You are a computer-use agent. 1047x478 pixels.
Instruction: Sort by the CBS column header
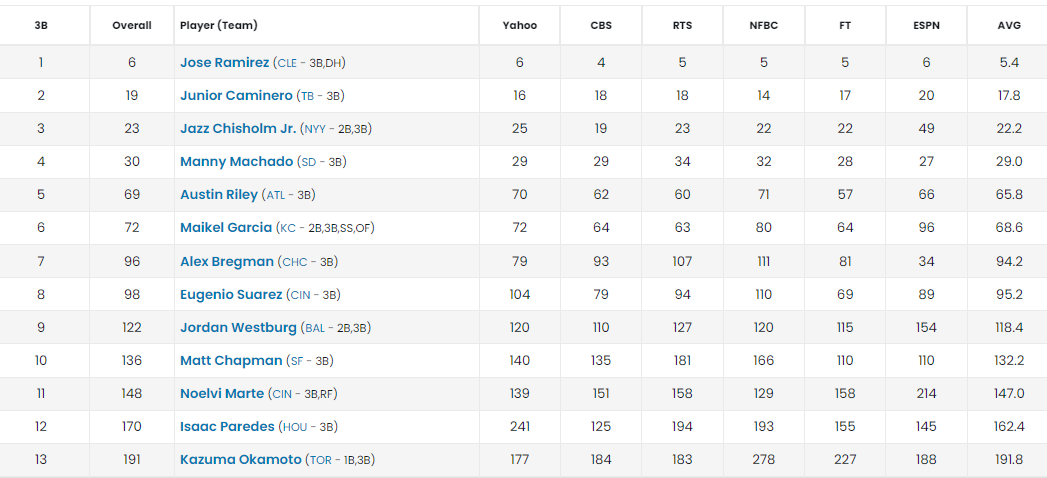pyautogui.click(x=601, y=26)
